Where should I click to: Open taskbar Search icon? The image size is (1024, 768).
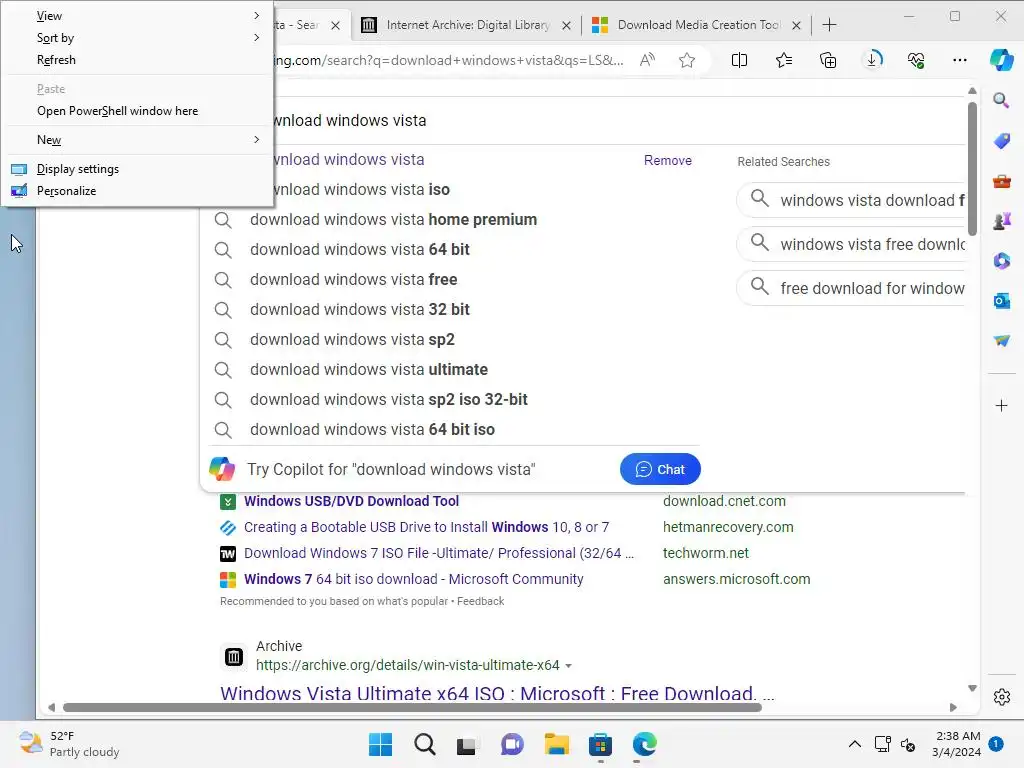(424, 744)
